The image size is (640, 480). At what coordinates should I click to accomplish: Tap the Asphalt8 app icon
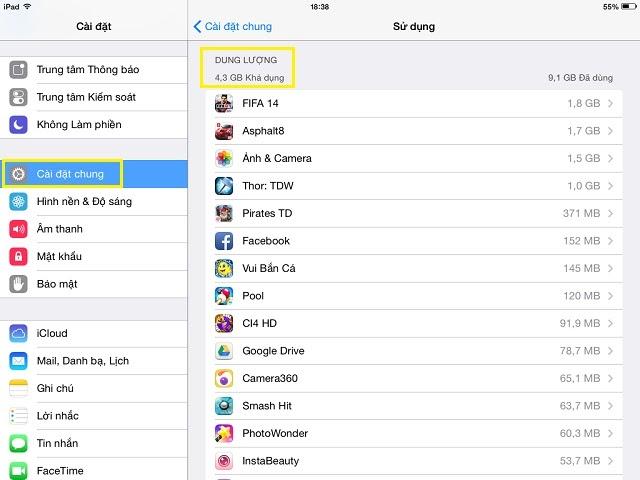point(224,131)
